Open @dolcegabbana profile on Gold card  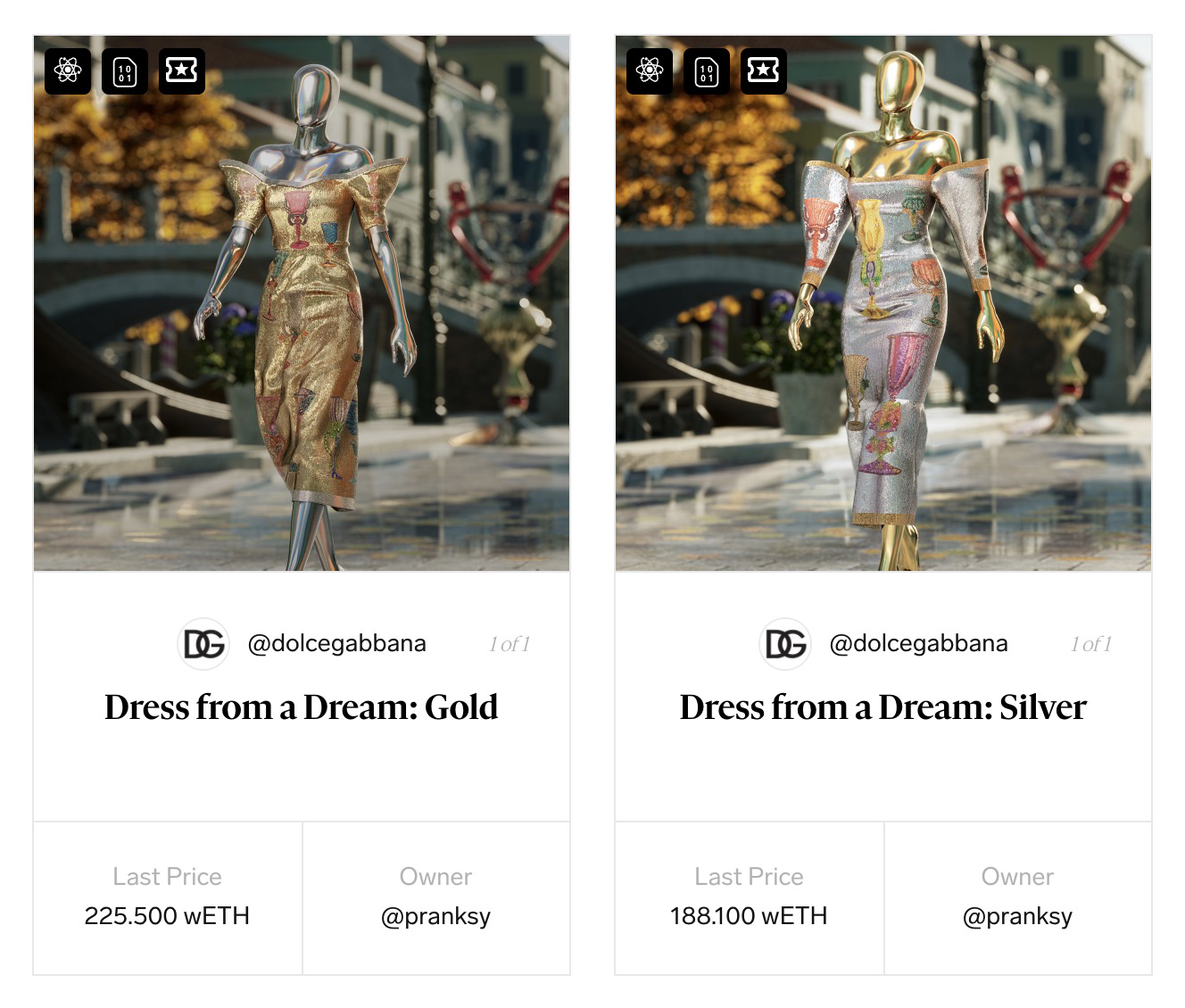tap(336, 643)
